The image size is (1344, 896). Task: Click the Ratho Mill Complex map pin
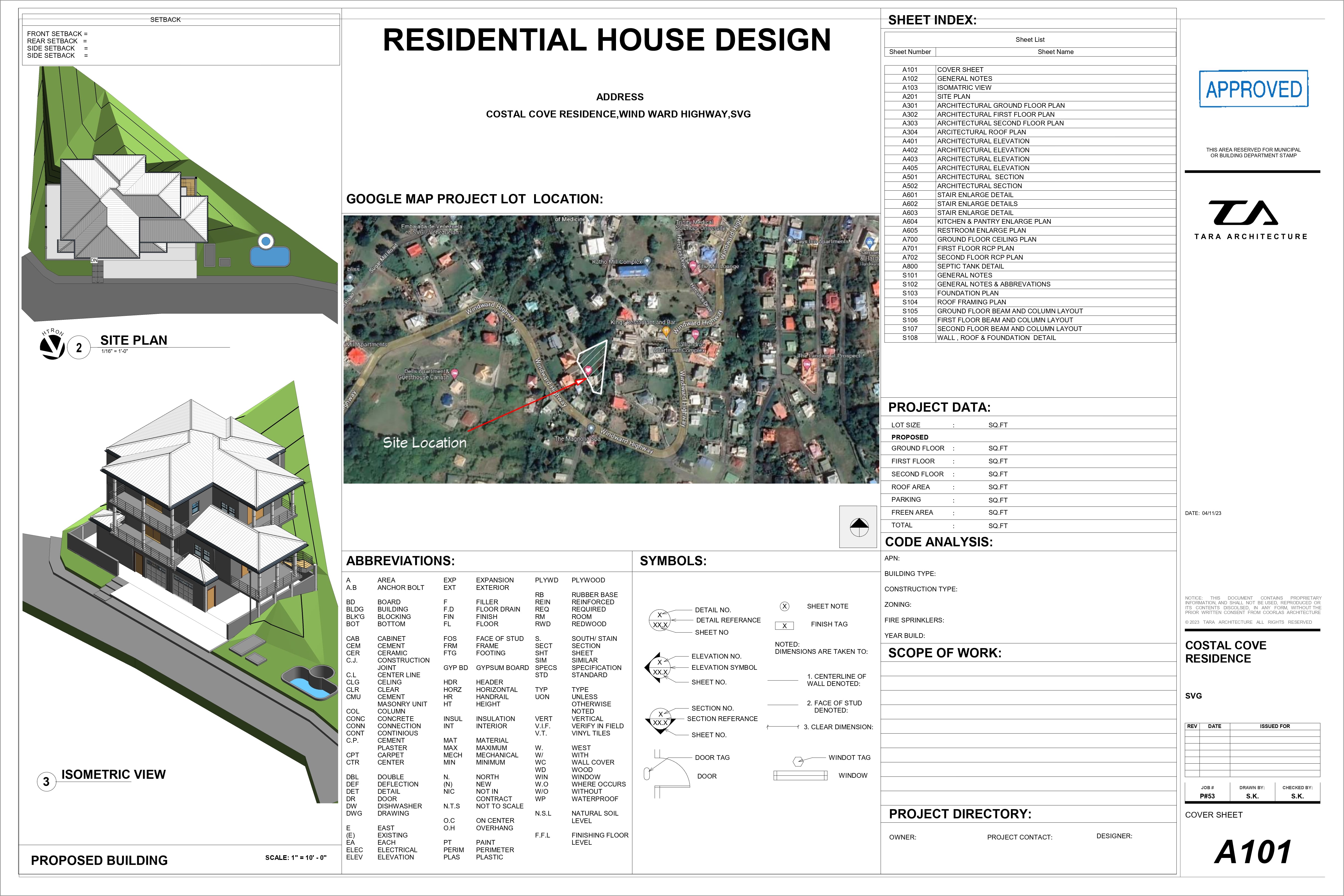click(647, 261)
